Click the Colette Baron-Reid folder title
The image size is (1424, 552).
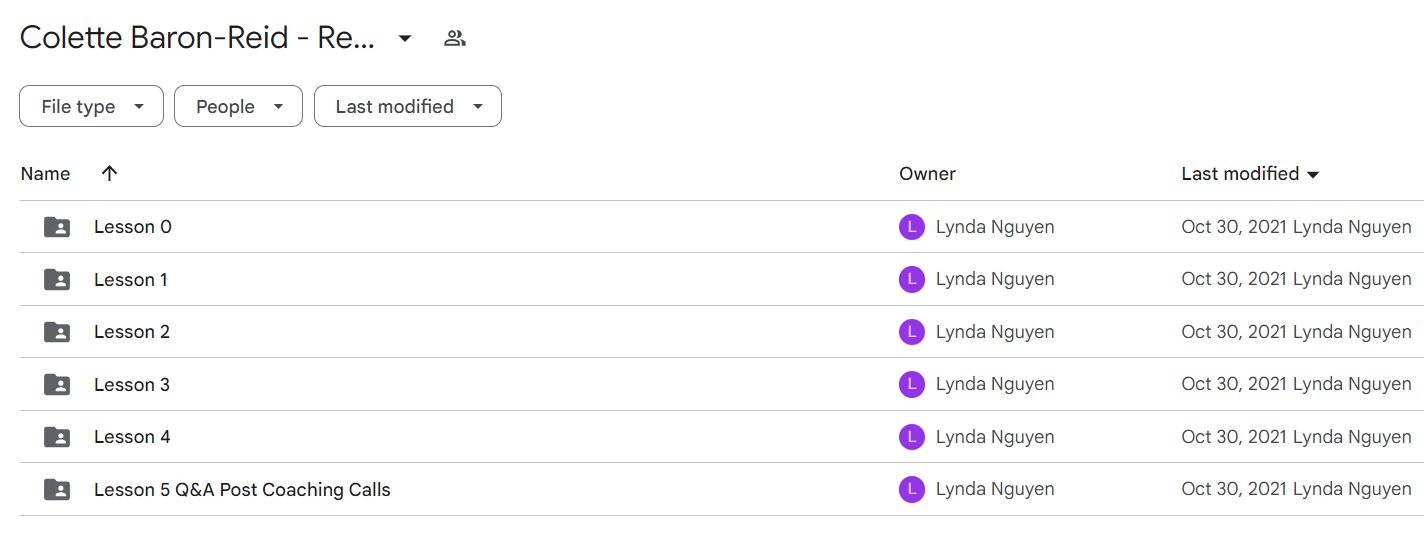pos(198,38)
